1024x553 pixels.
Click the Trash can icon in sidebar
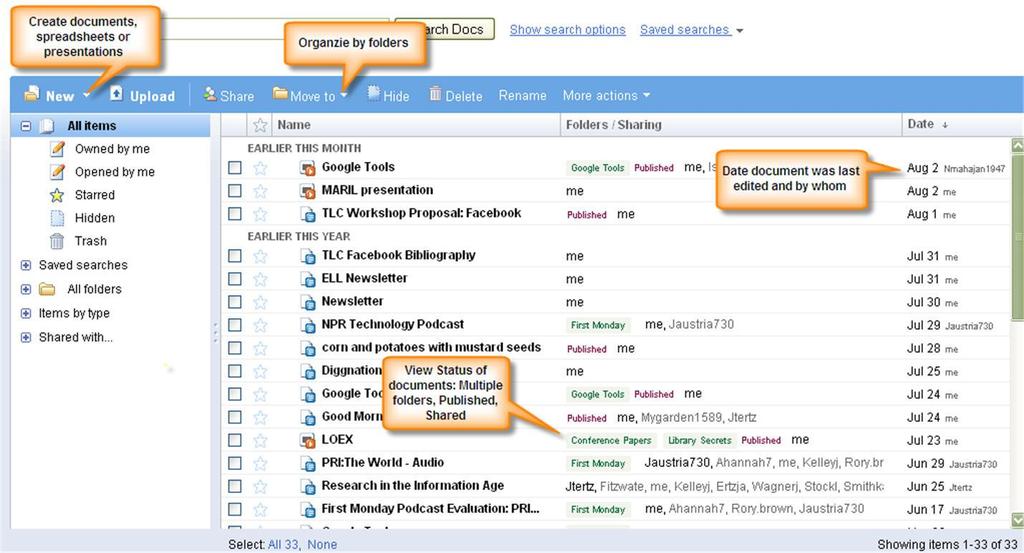click(x=57, y=241)
